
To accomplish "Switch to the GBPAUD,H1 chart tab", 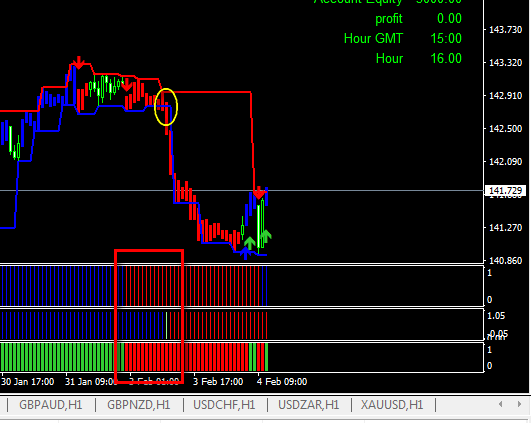I will pos(51,405).
